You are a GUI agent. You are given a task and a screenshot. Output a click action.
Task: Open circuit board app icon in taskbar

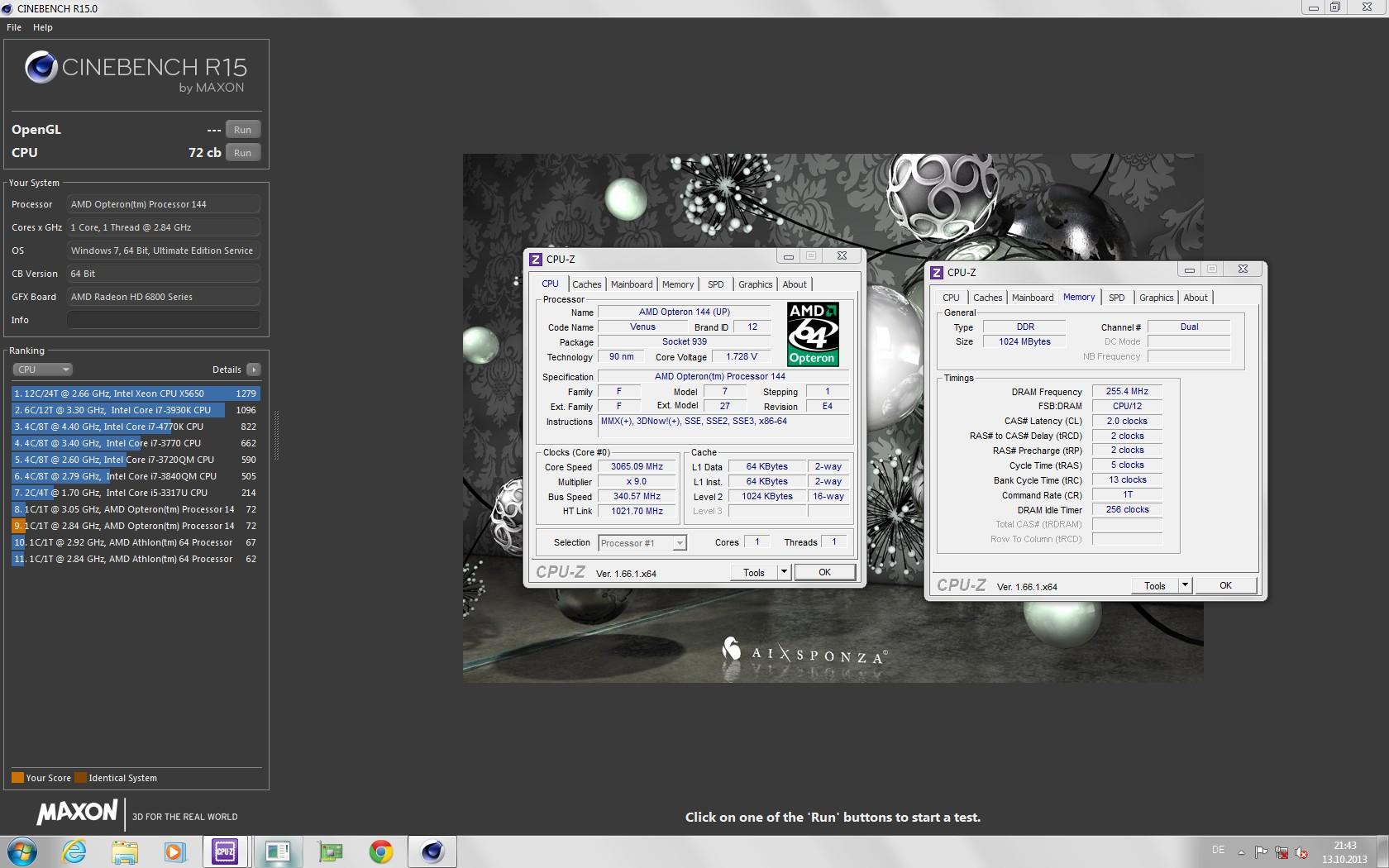point(330,851)
